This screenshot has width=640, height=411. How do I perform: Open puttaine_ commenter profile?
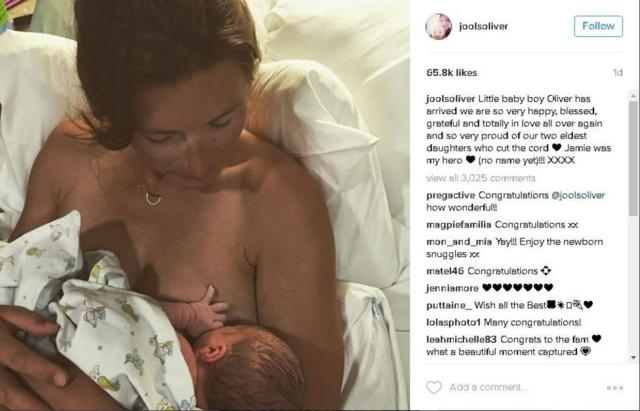coord(449,305)
